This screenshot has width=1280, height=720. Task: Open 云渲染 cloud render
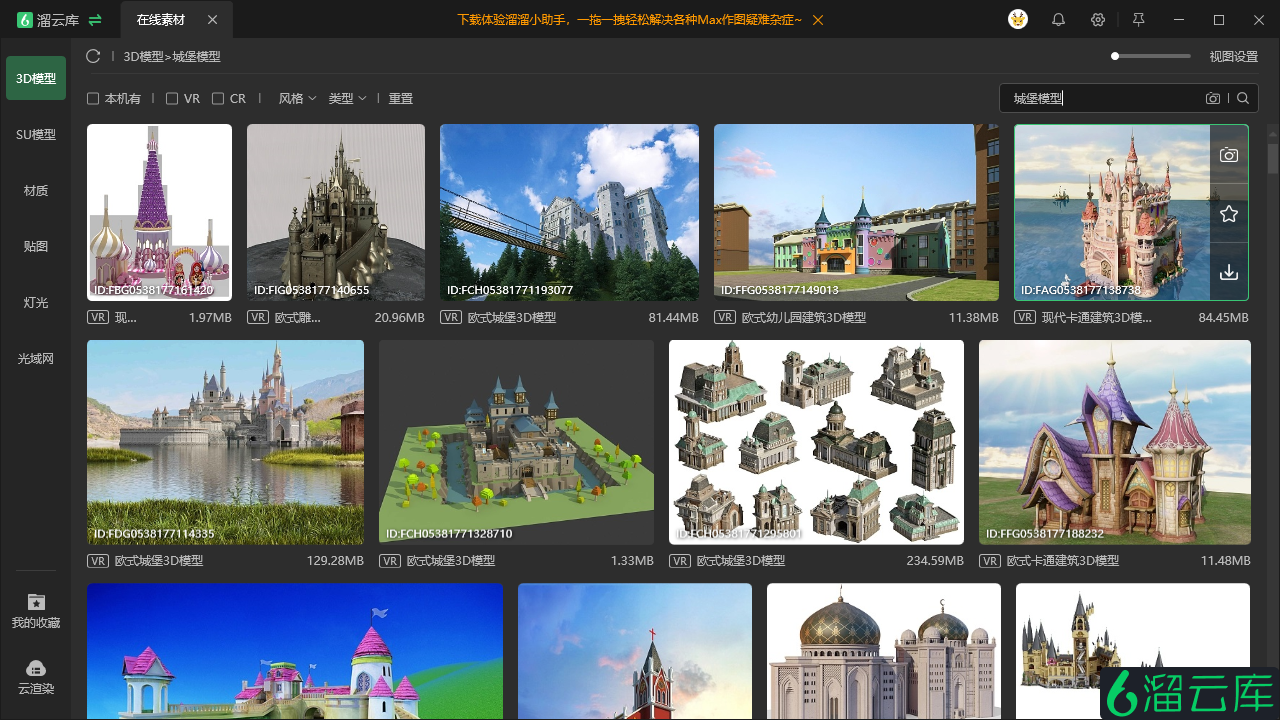[x=36, y=677]
